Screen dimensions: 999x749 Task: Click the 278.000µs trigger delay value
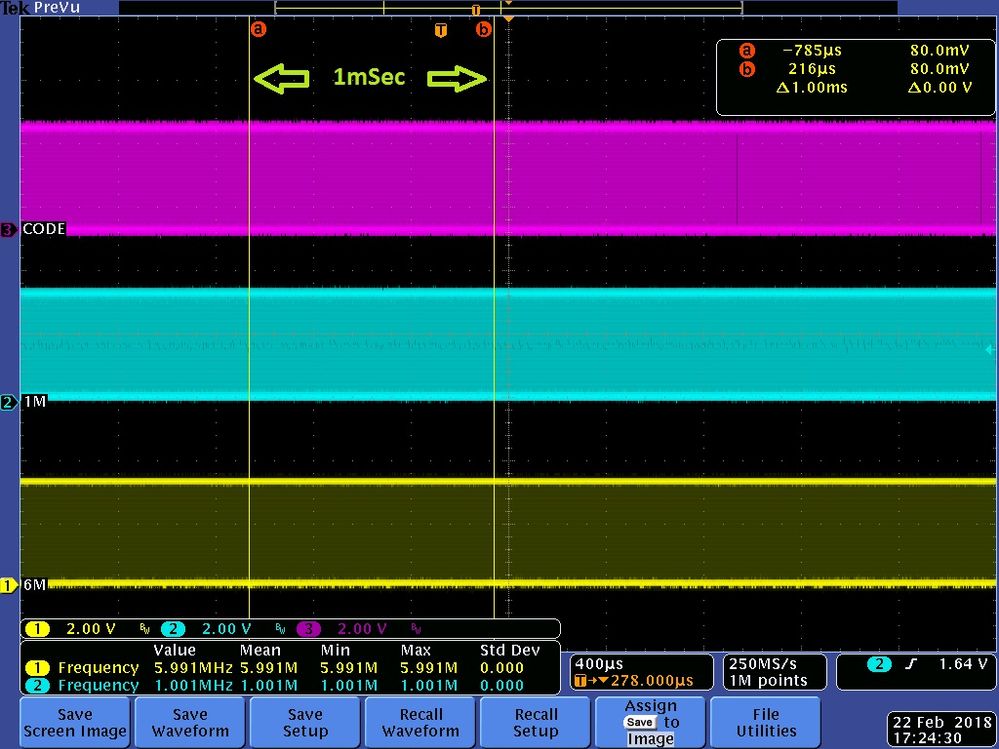click(652, 681)
